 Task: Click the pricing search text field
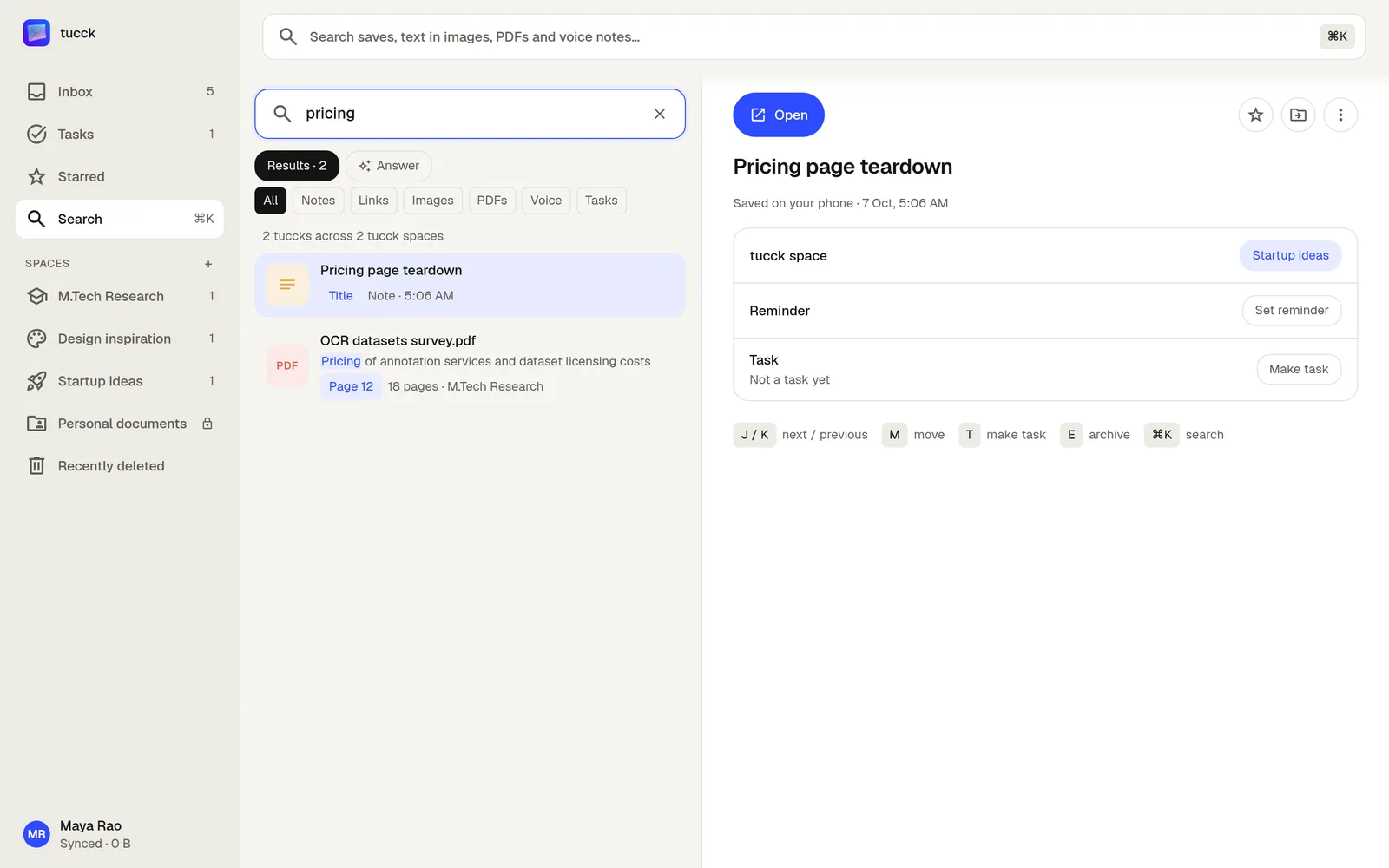(470, 114)
